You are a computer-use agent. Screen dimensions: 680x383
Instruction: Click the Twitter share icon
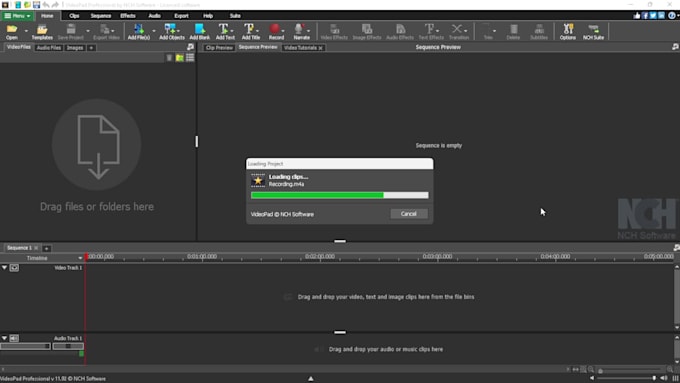(653, 16)
